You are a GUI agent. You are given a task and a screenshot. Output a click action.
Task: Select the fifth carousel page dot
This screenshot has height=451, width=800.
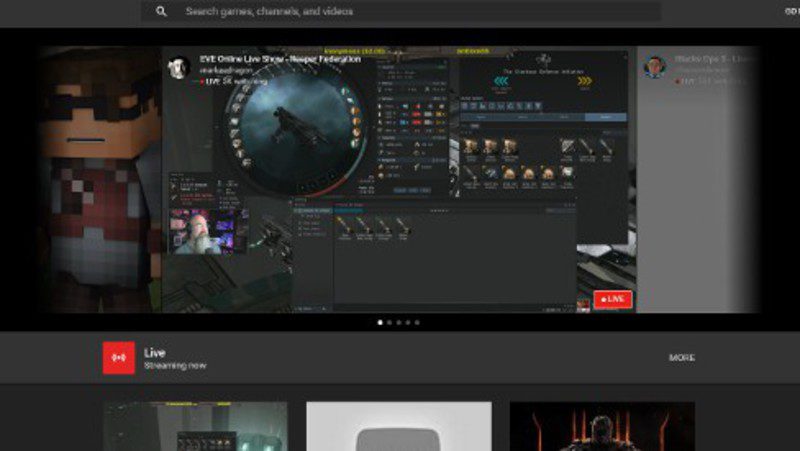(417, 323)
